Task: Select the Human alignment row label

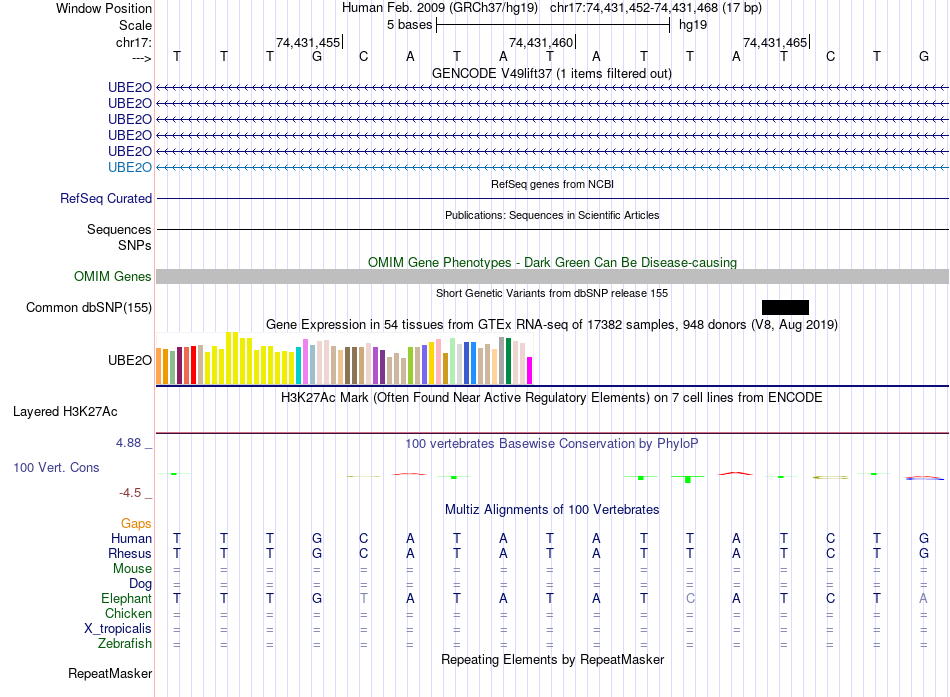Action: [x=131, y=538]
